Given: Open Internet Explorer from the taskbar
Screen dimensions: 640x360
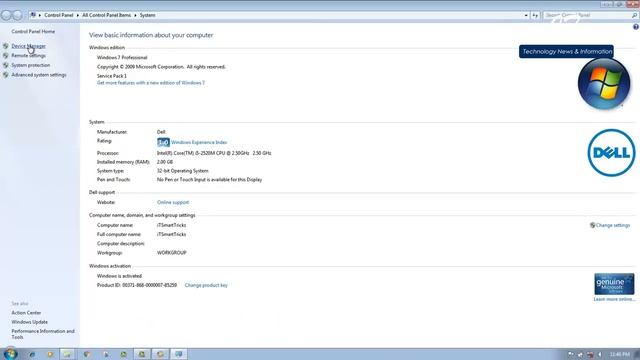Looking at the screenshot, I should pyautogui.click(x=32, y=354).
